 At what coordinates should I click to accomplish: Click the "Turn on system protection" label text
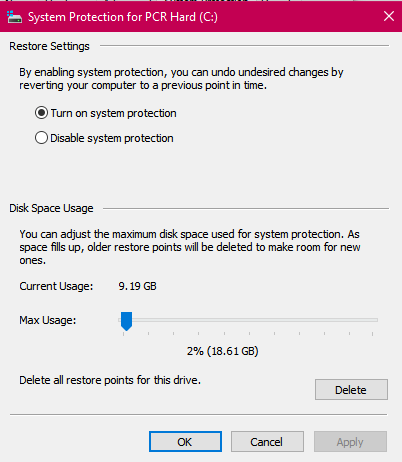point(114,113)
